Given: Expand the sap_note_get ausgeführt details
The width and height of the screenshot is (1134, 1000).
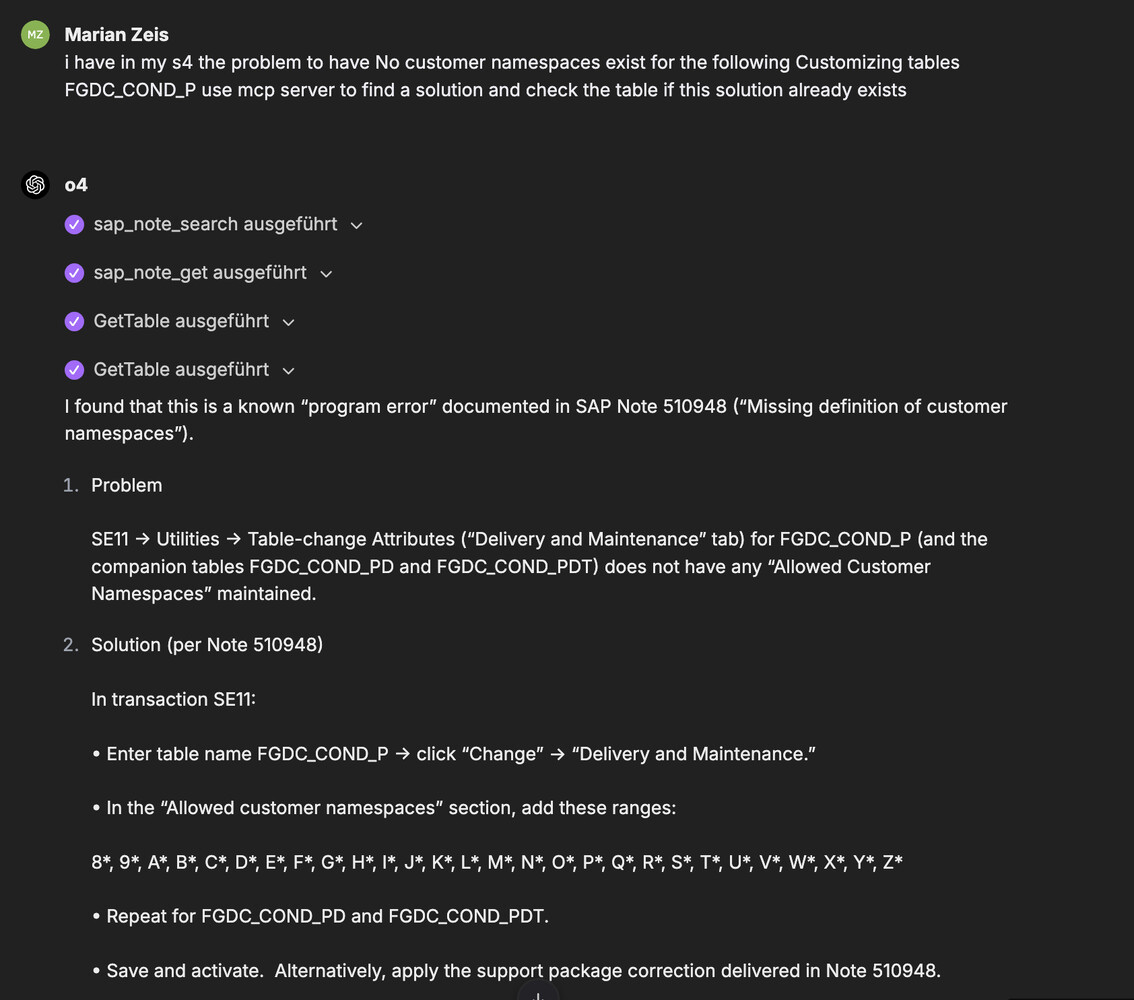Looking at the screenshot, I should (326, 272).
